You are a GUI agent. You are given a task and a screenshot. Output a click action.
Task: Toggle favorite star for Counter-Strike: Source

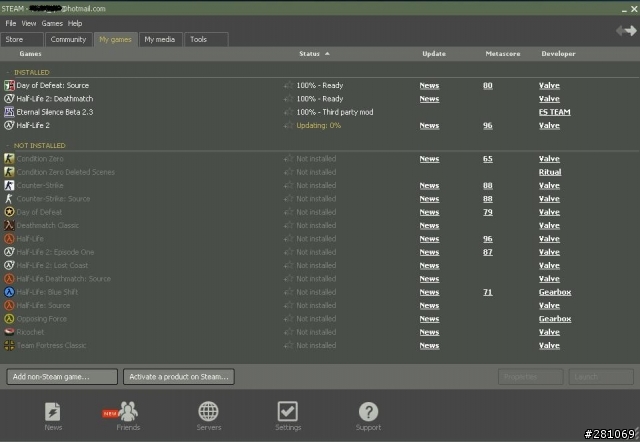point(289,199)
